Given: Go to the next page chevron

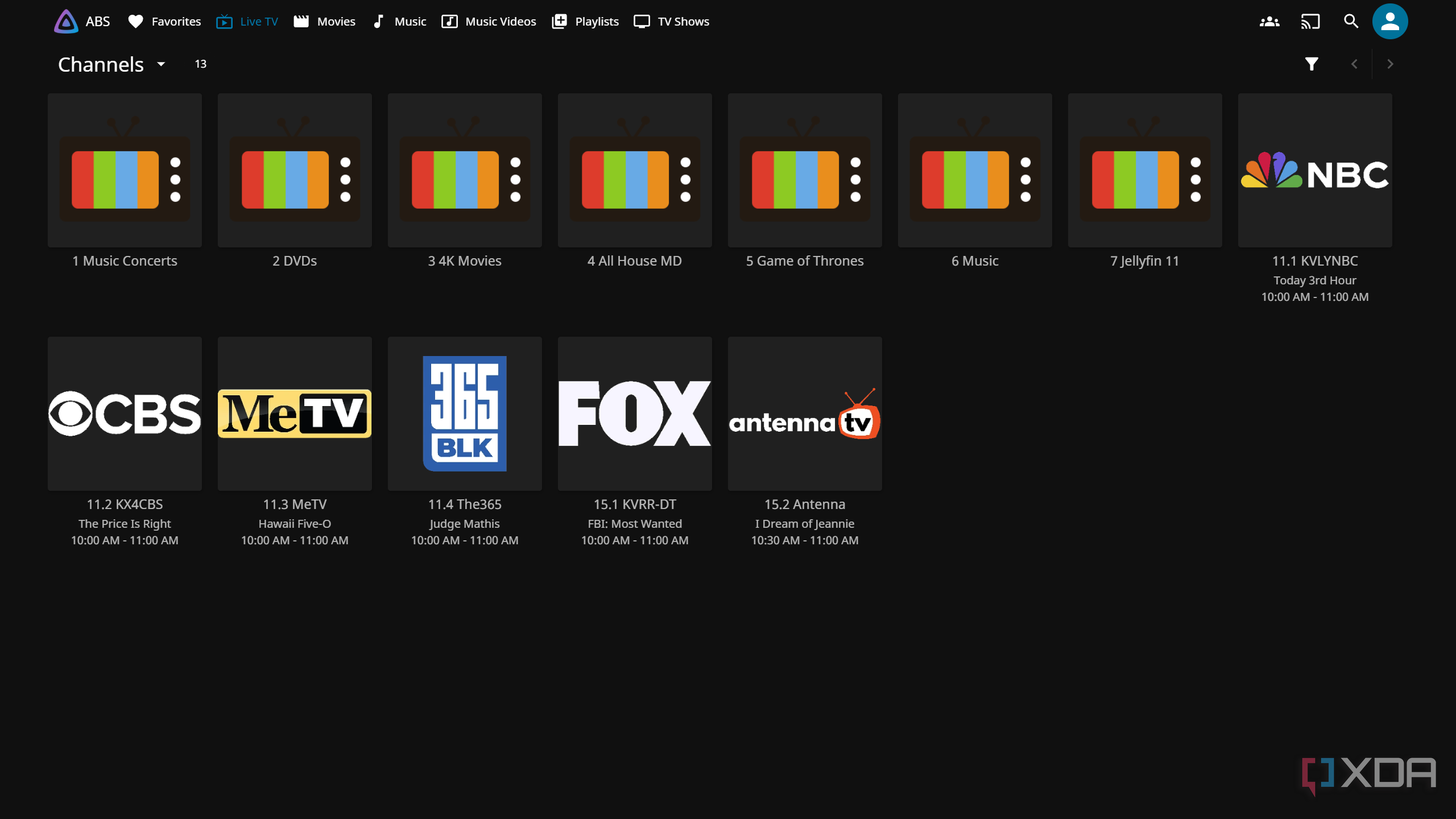Looking at the screenshot, I should tap(1390, 64).
